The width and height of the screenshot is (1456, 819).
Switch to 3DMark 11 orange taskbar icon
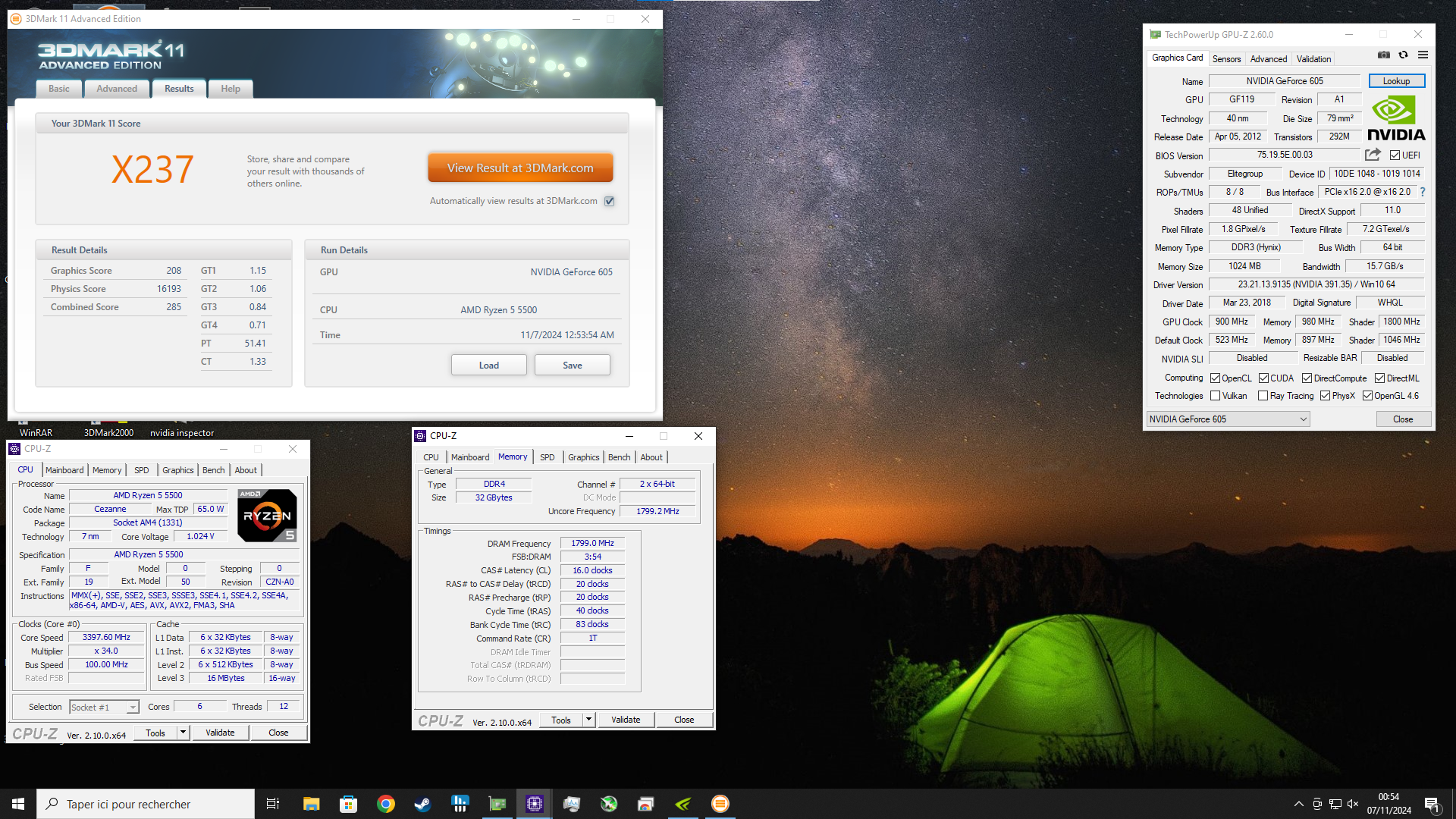click(x=720, y=804)
